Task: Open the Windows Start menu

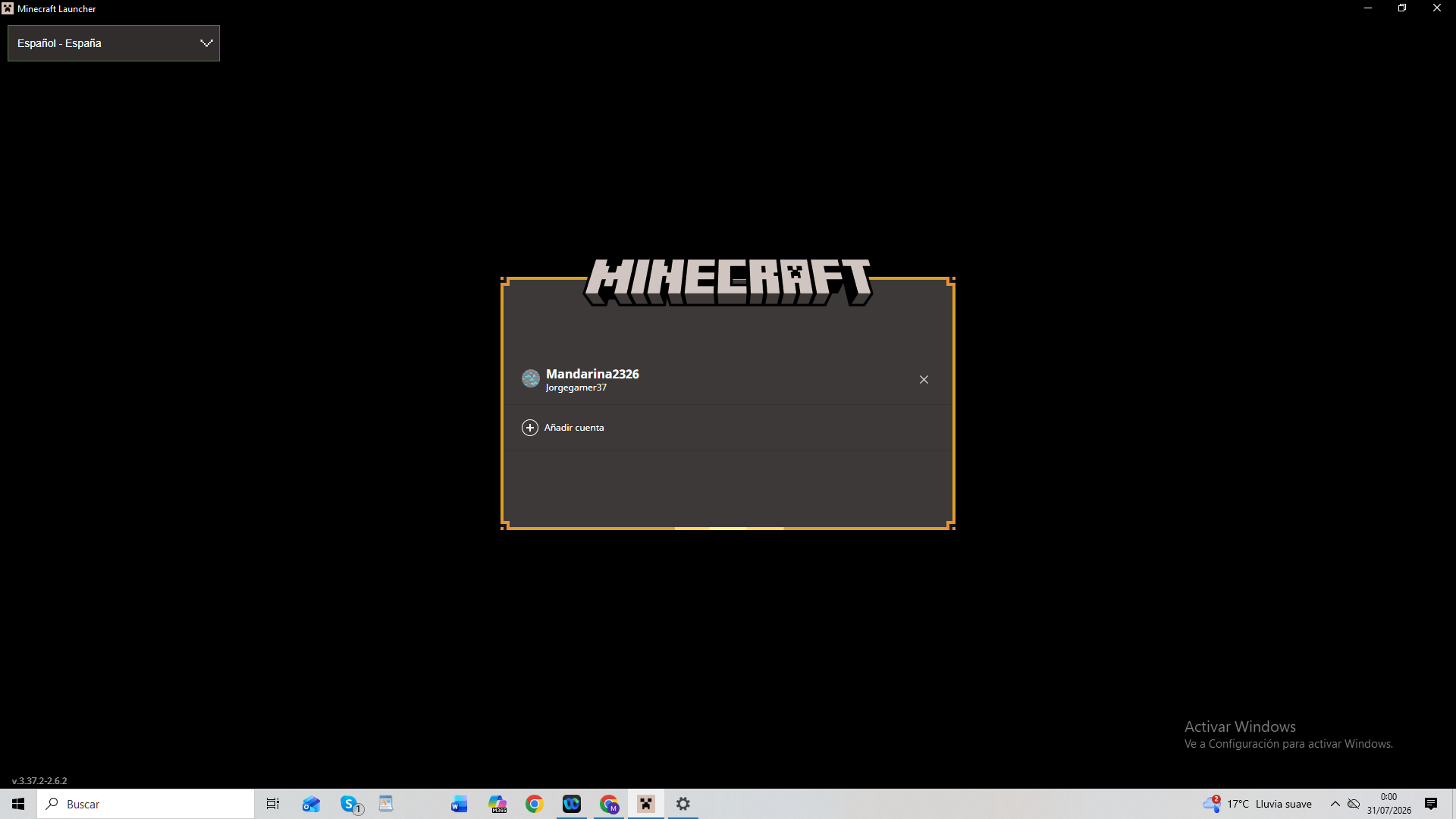Action: click(x=18, y=804)
